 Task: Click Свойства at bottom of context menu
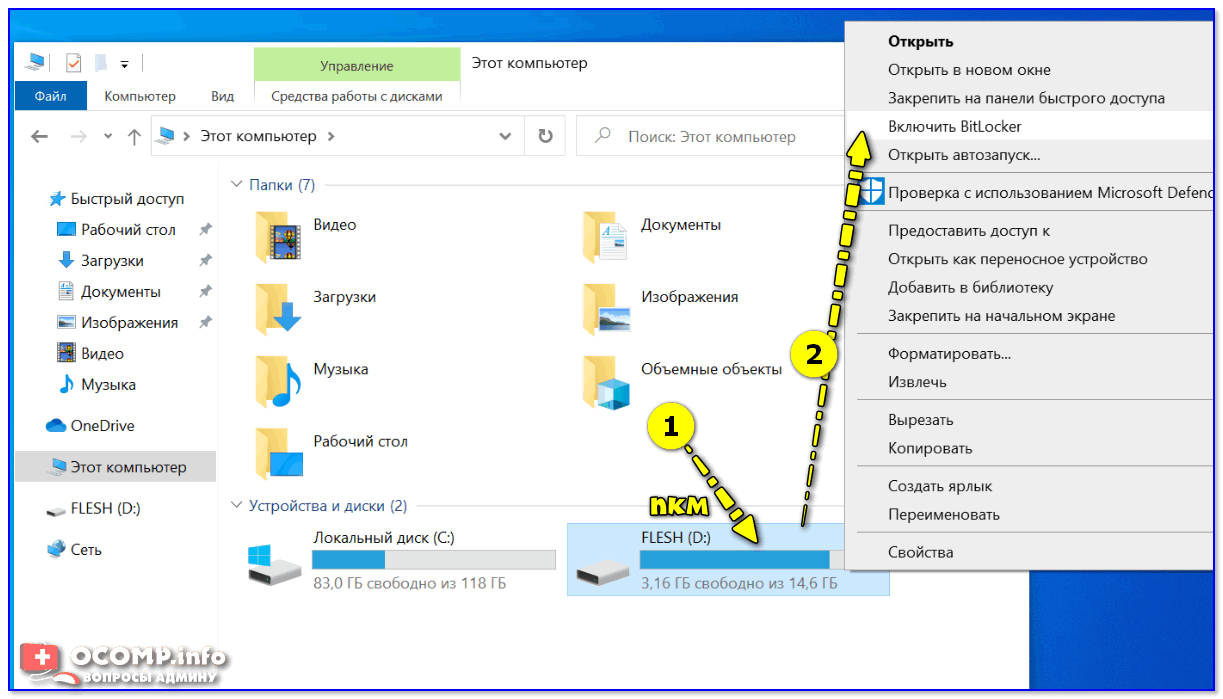coord(920,552)
